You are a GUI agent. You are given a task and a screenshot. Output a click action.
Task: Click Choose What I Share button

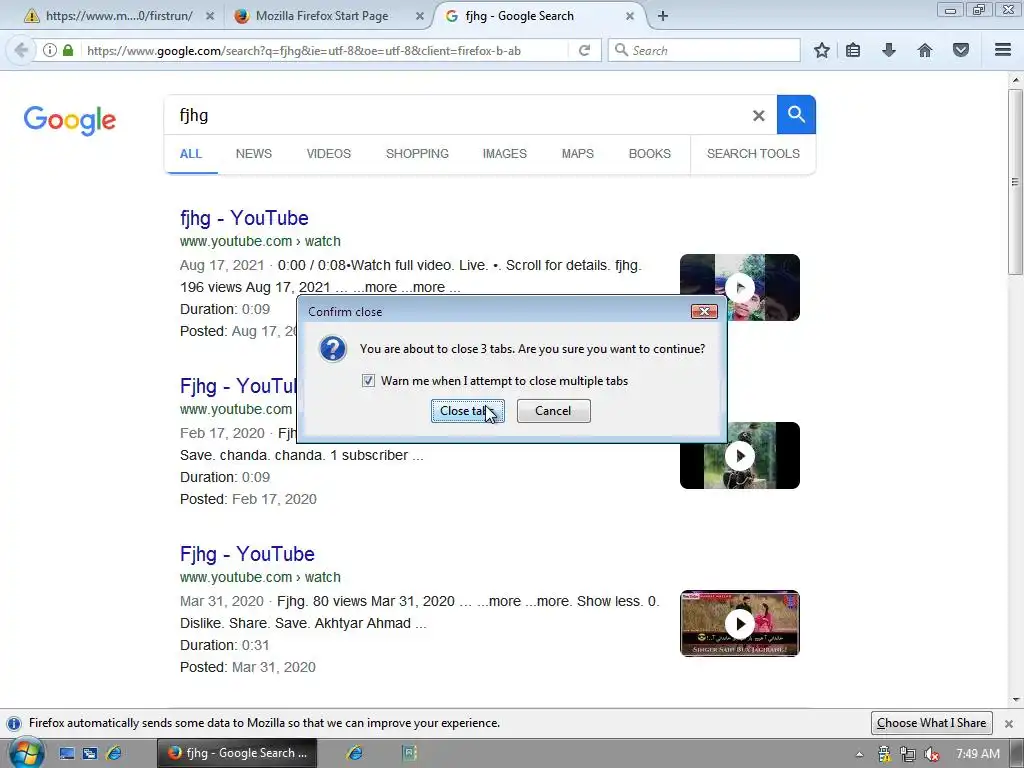931,723
